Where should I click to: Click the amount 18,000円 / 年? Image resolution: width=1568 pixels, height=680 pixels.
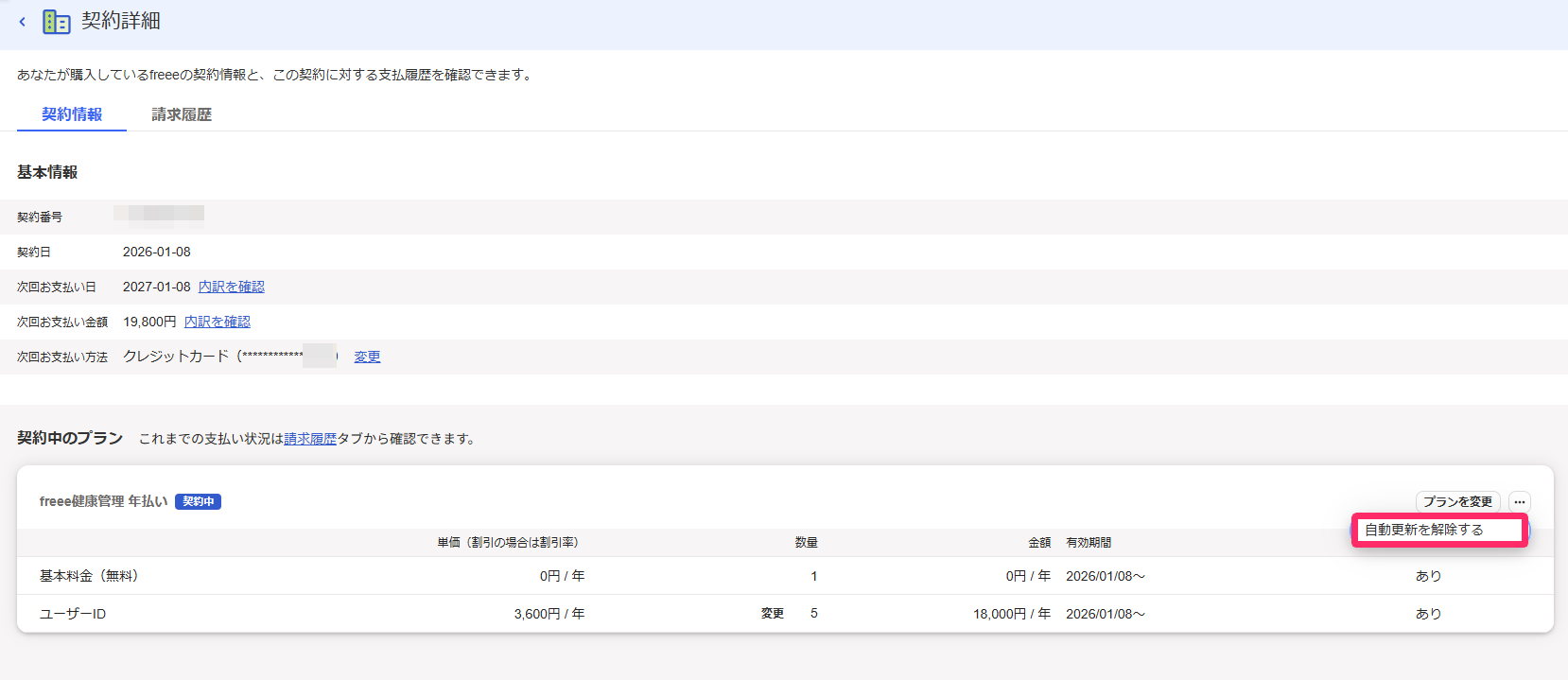[x=1012, y=614]
